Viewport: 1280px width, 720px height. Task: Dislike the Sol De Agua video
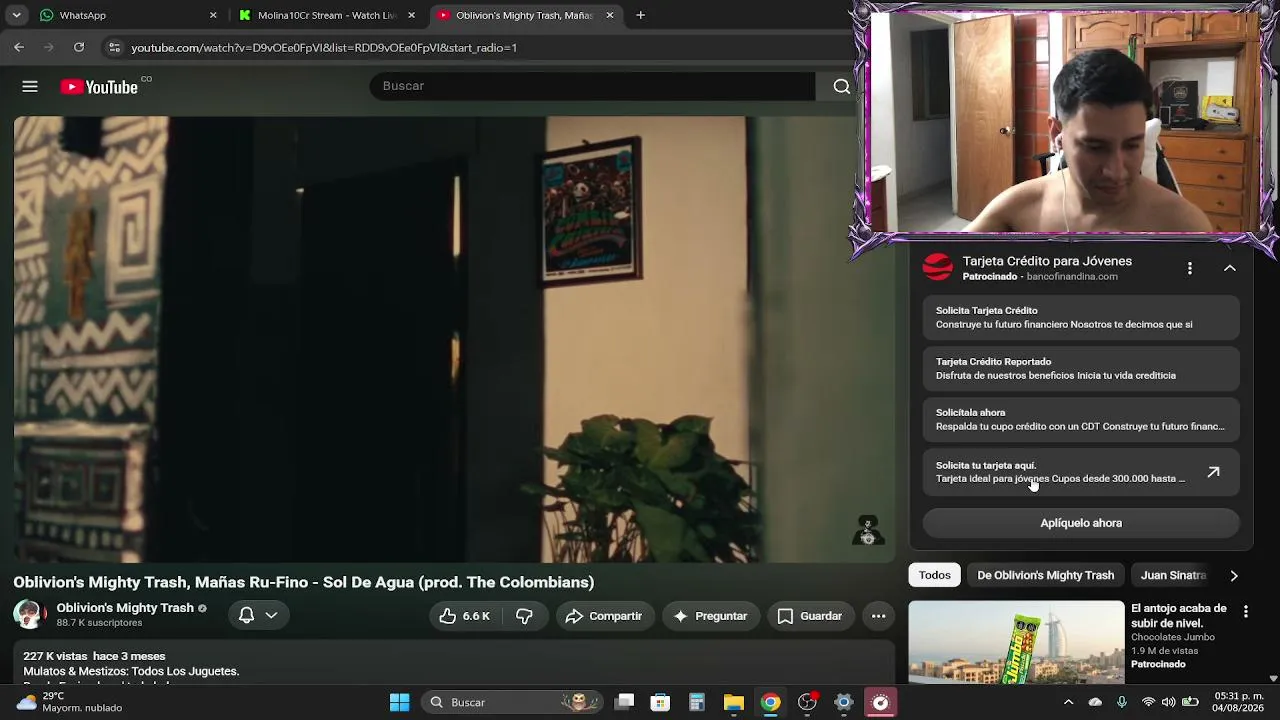click(524, 616)
